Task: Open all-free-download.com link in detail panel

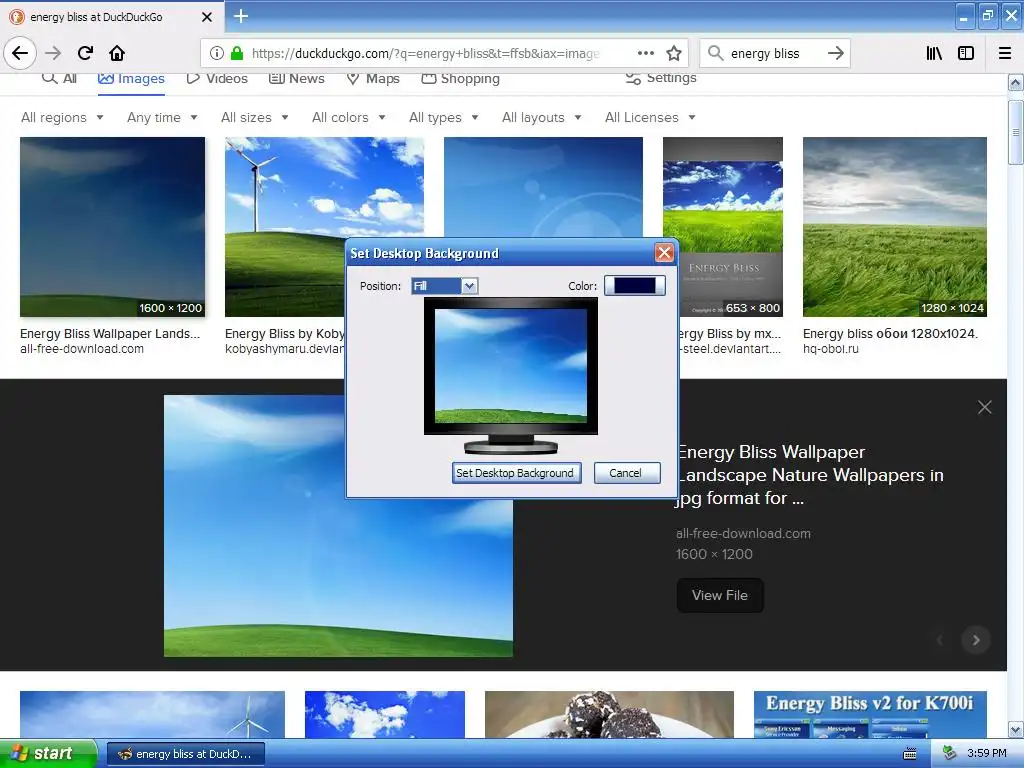Action: pyautogui.click(x=743, y=534)
